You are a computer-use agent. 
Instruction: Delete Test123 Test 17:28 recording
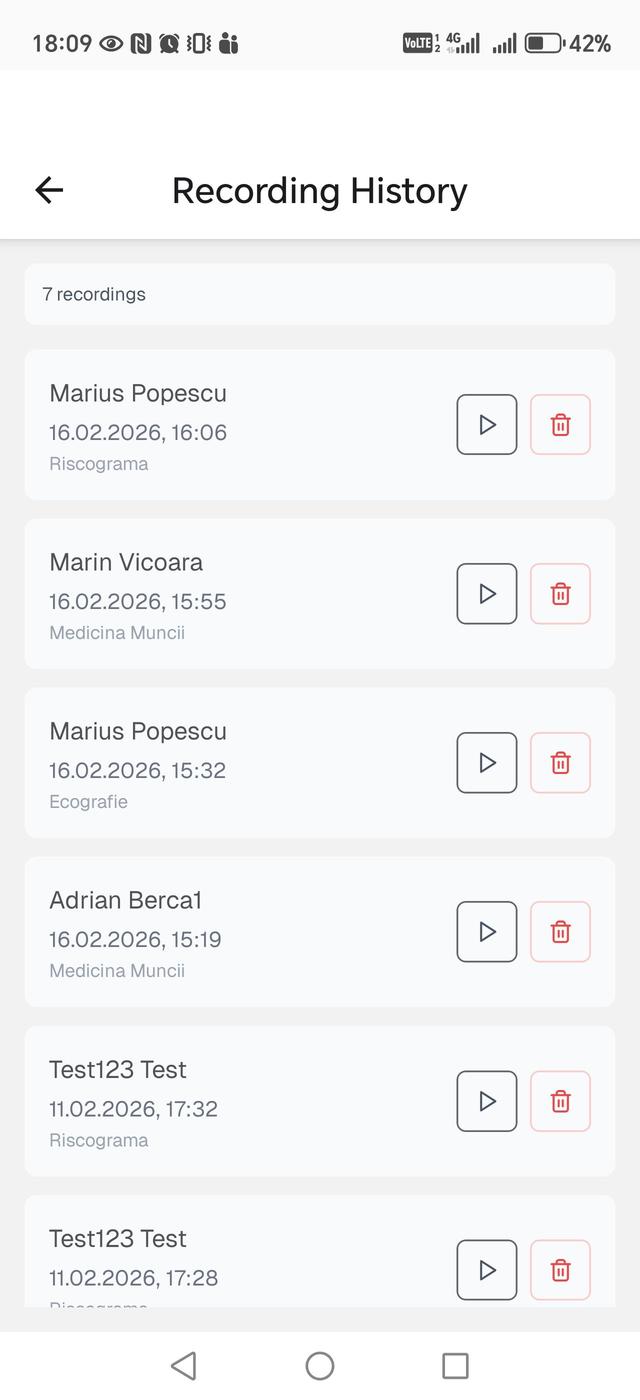click(x=560, y=1270)
